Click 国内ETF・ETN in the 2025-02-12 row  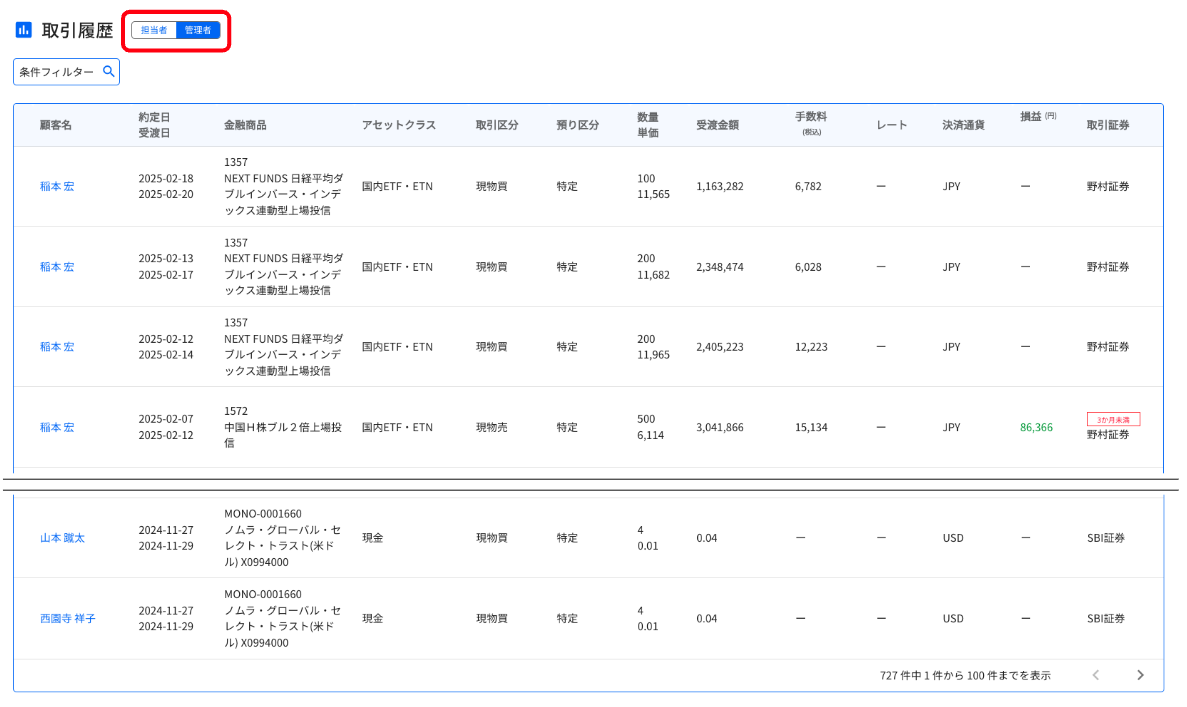(397, 347)
